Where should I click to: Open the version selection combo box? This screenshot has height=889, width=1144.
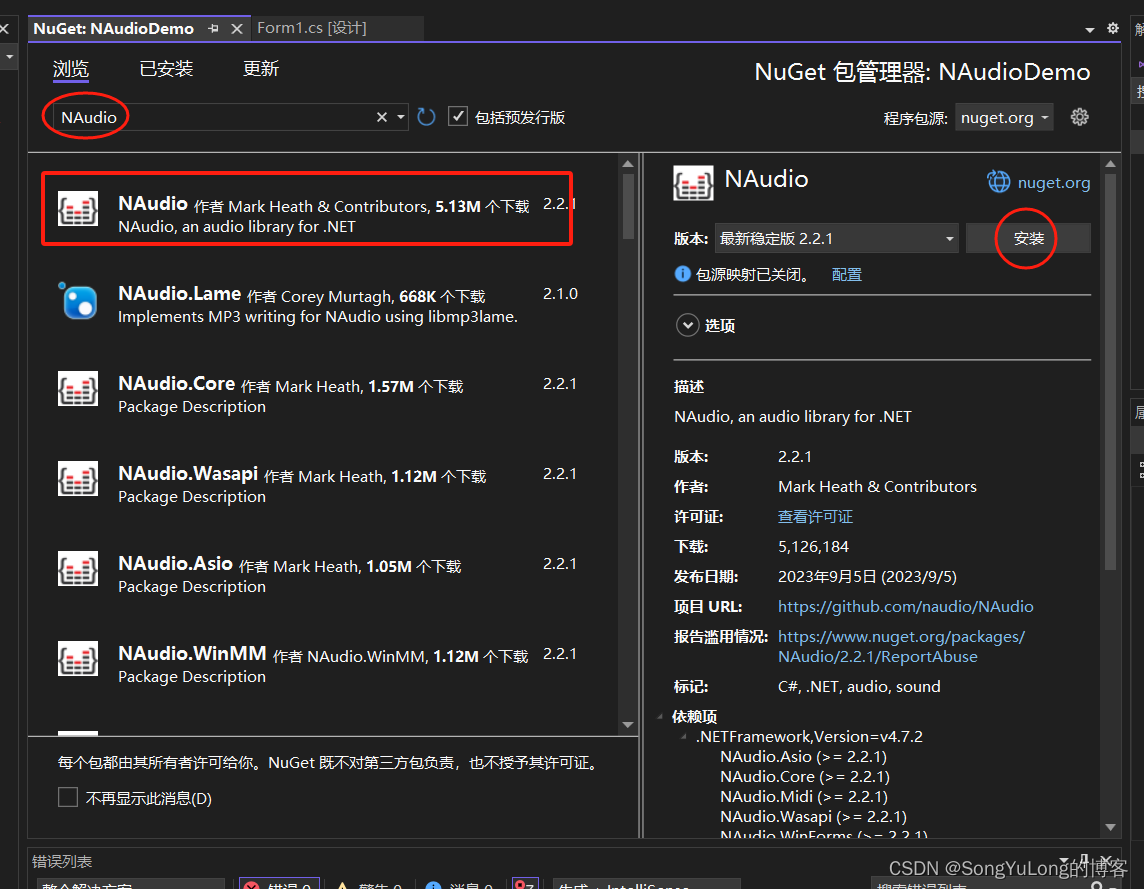(x=836, y=239)
